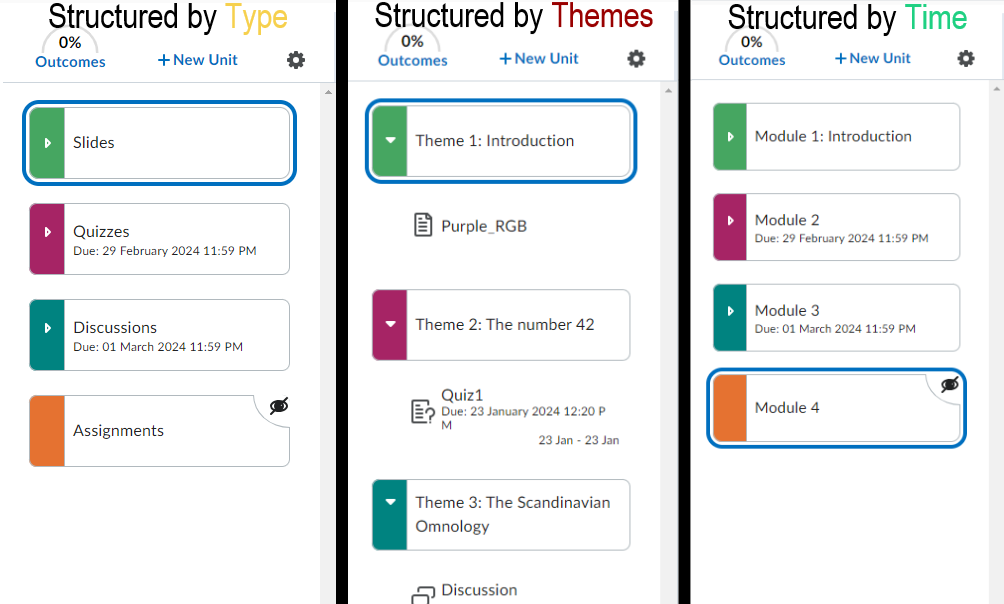1004x604 pixels.
Task: Collapse Theme 1: Introduction unit
Action: click(x=390, y=141)
